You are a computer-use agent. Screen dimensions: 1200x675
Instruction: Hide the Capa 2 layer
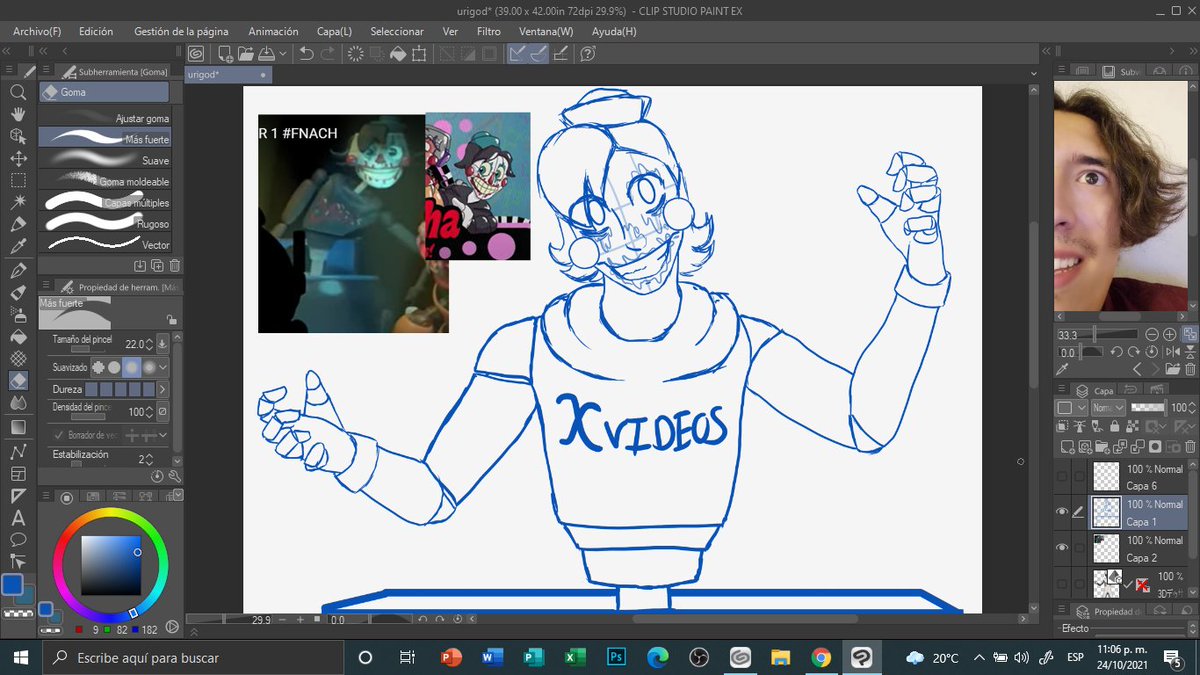coord(1062,548)
